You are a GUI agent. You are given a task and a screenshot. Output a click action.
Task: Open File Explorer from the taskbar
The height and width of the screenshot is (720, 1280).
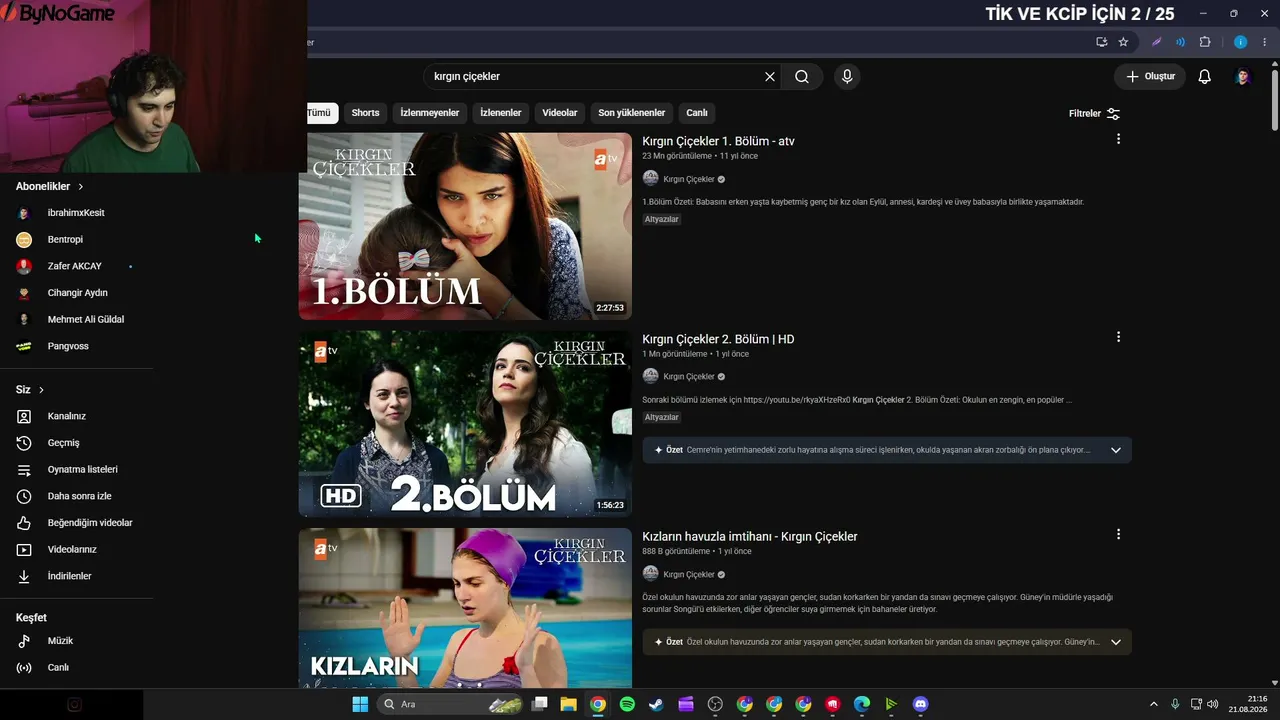tap(568, 704)
